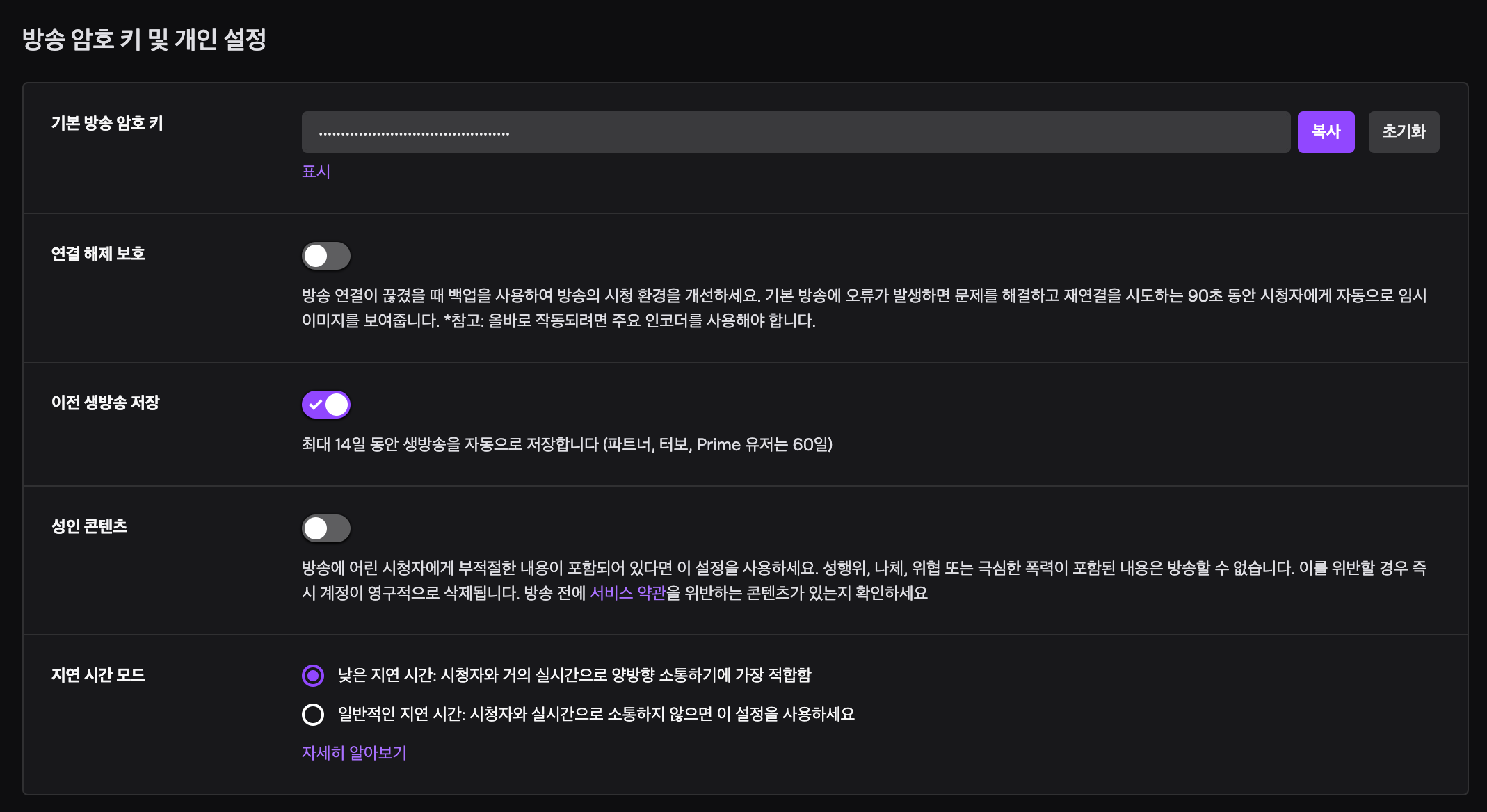Enable the 연결 해제 보호 toggle
Viewport: 1487px width, 812px height.
[x=325, y=256]
